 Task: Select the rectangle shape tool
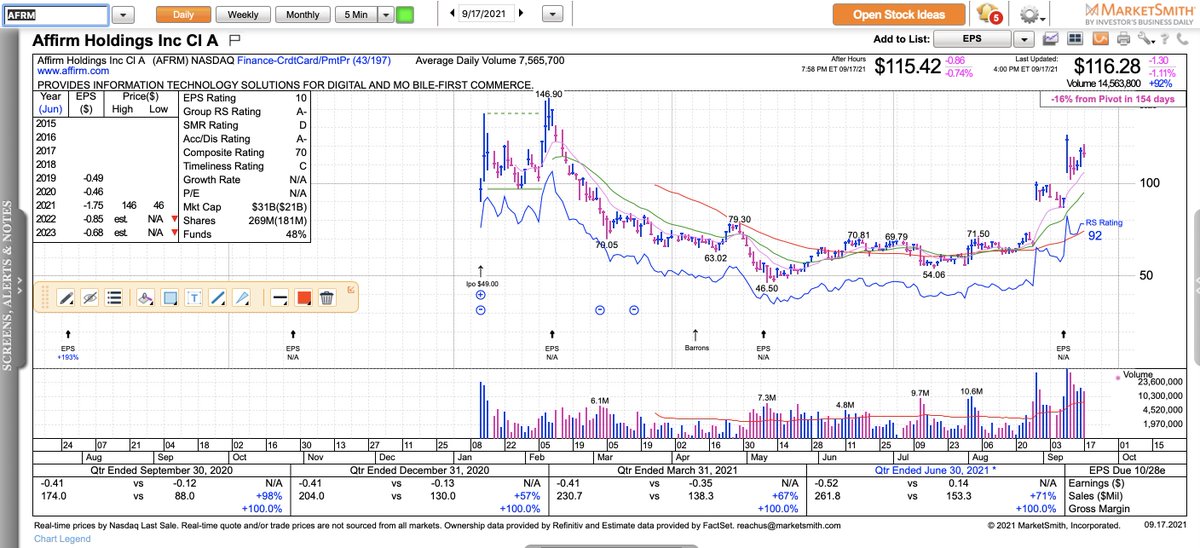click(x=169, y=297)
